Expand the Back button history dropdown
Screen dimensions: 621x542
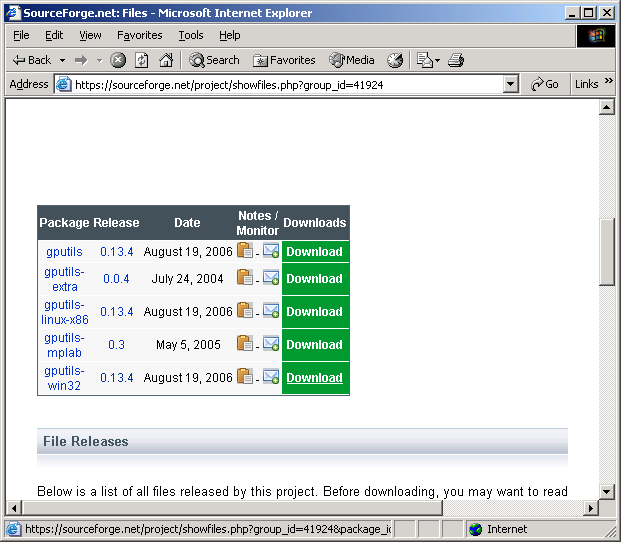(x=62, y=61)
